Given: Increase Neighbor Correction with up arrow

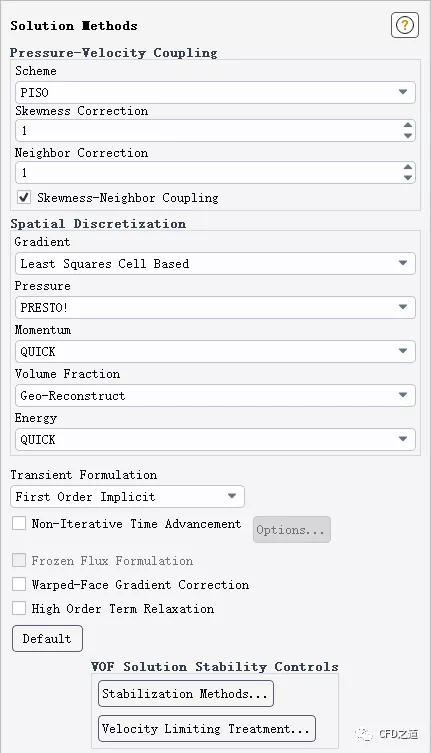Looking at the screenshot, I should (x=408, y=167).
